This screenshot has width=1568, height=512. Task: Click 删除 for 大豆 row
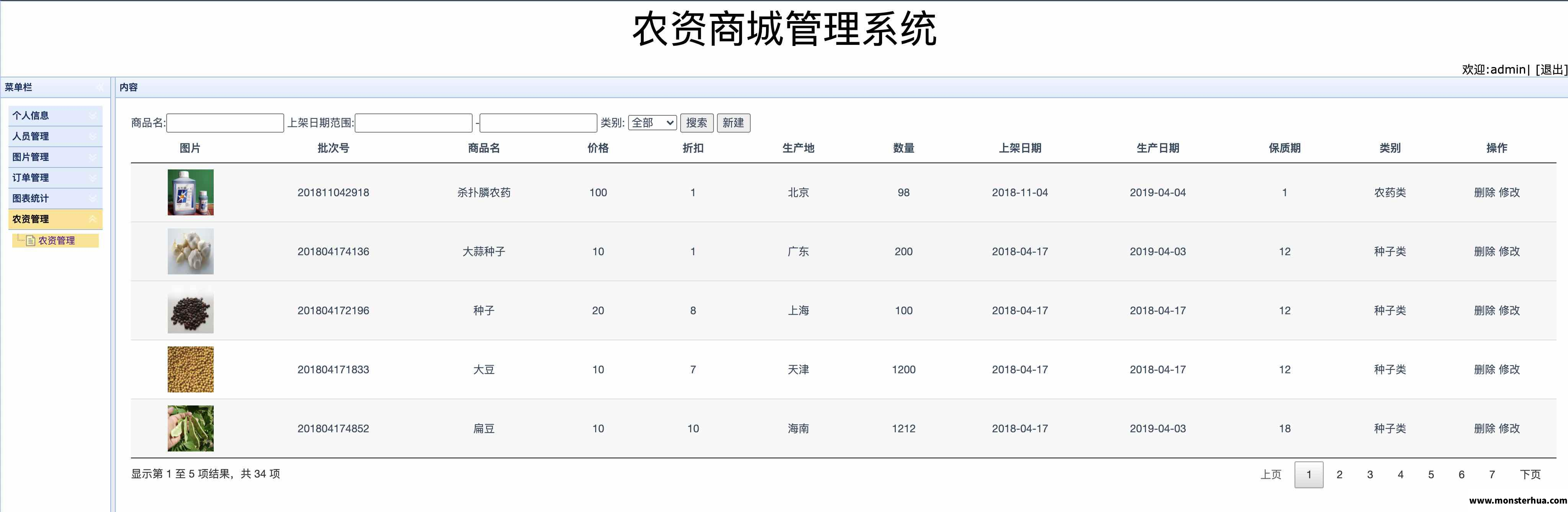click(1485, 369)
